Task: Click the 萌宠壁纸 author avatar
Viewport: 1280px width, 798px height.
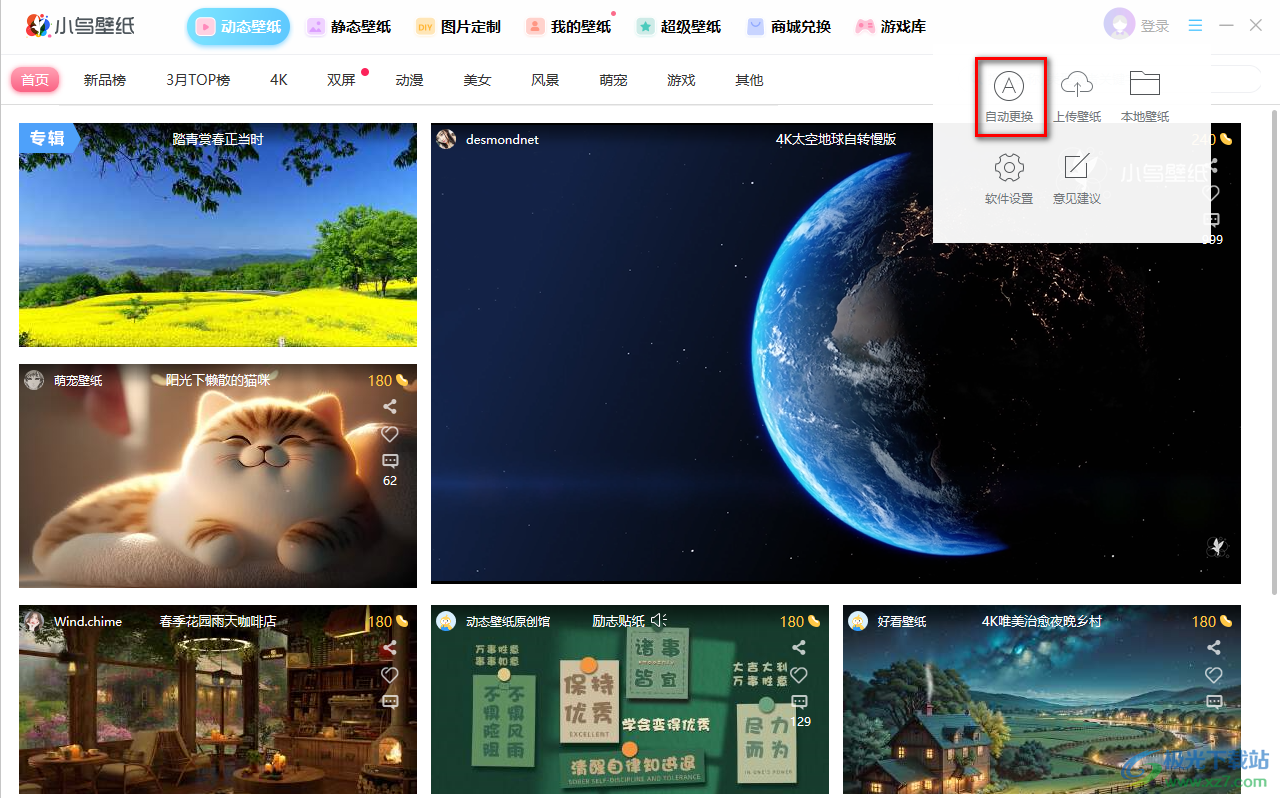Action: coord(34,380)
